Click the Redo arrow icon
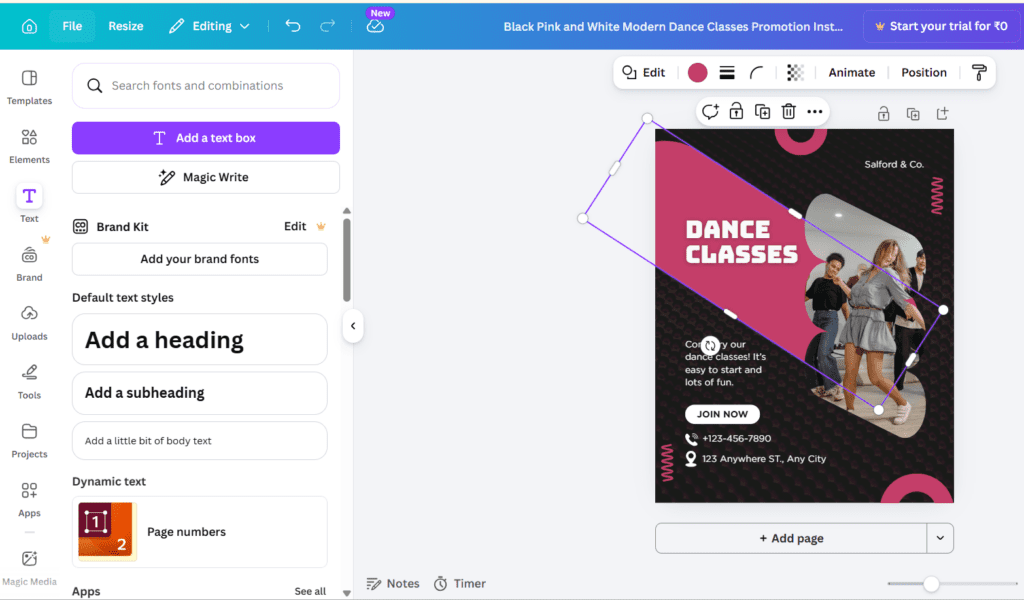Image resolution: width=1024 pixels, height=600 pixels. click(327, 26)
